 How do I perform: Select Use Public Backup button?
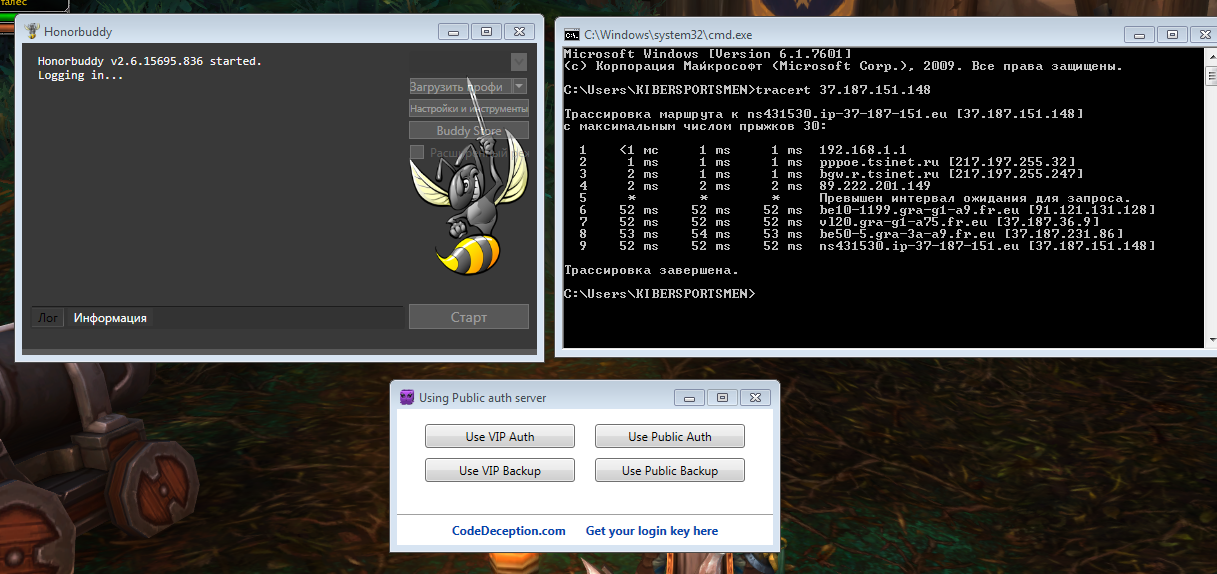click(x=669, y=470)
